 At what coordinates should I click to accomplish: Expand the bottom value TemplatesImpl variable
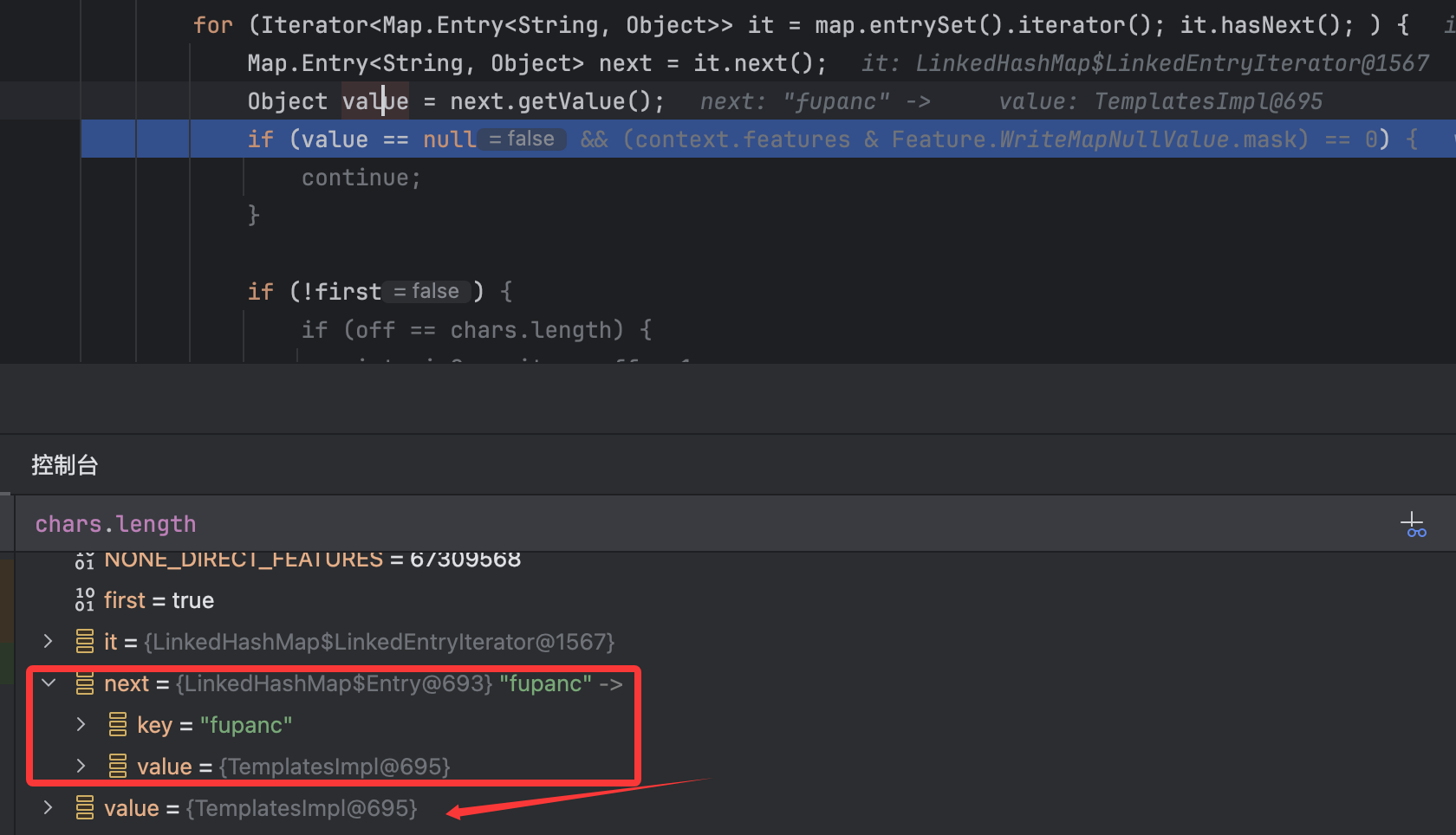coord(49,807)
